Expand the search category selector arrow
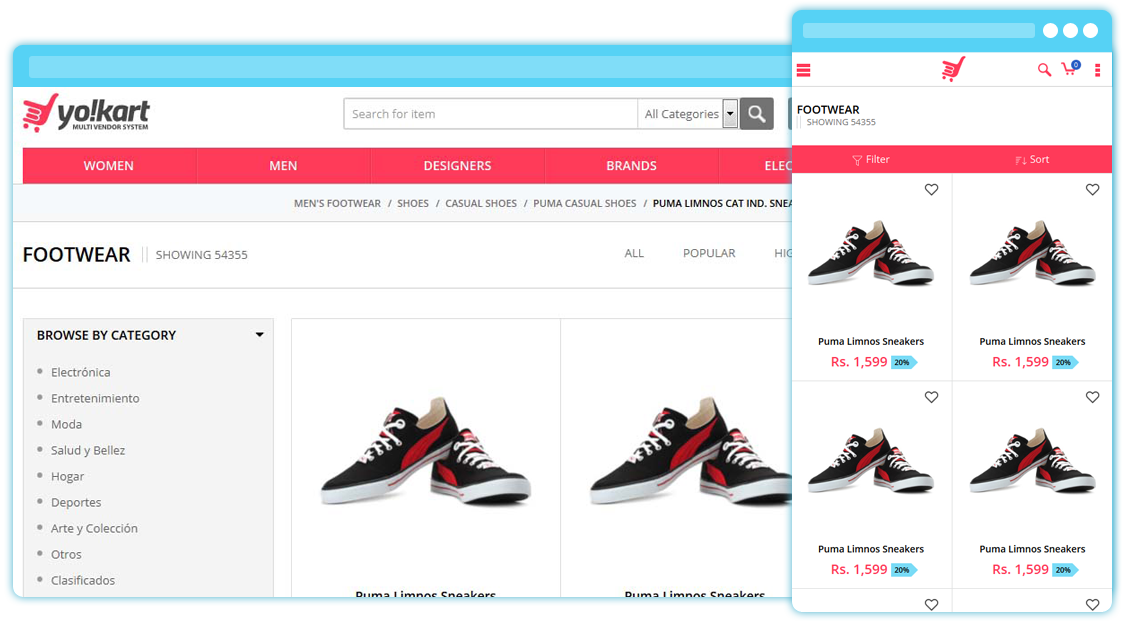Viewport: 1125px width, 626px height. click(731, 113)
